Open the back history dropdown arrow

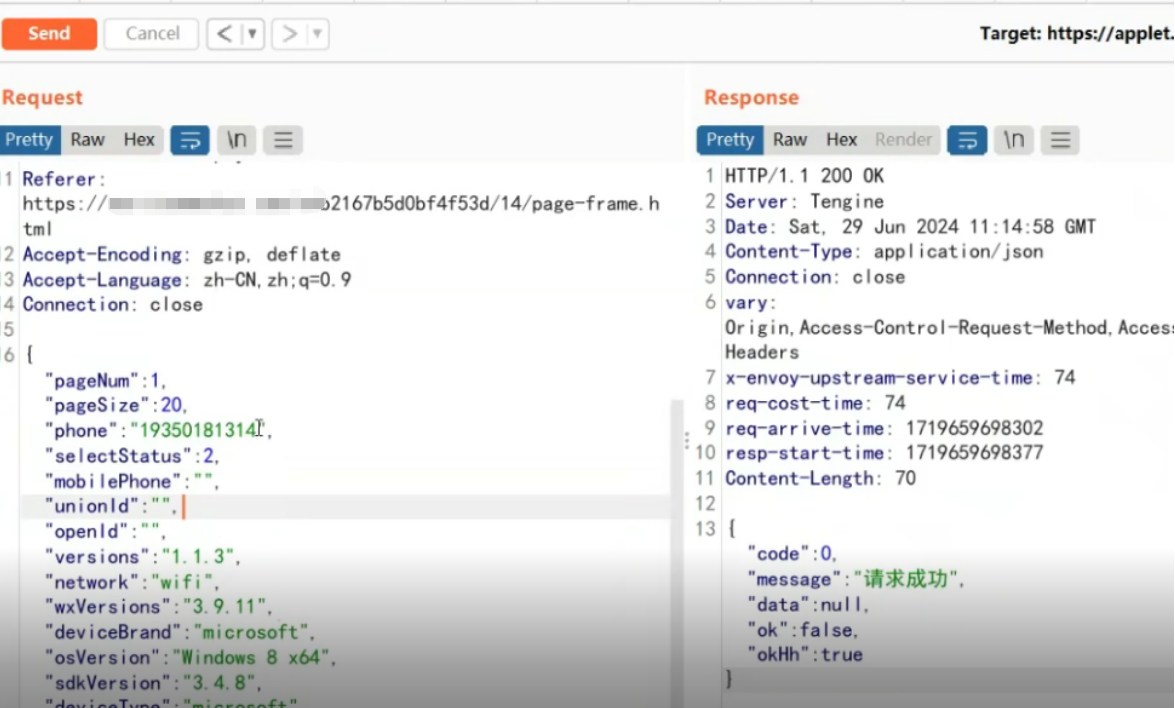pyautogui.click(x=252, y=34)
